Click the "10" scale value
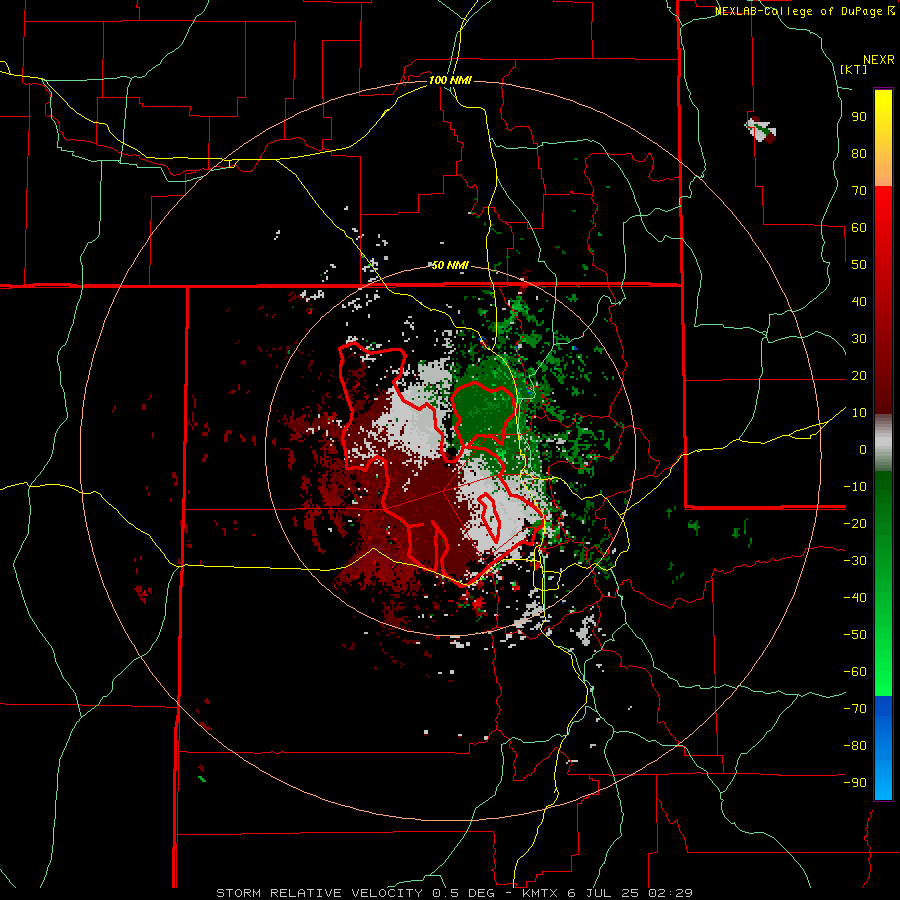This screenshot has height=900, width=900. 859,413
